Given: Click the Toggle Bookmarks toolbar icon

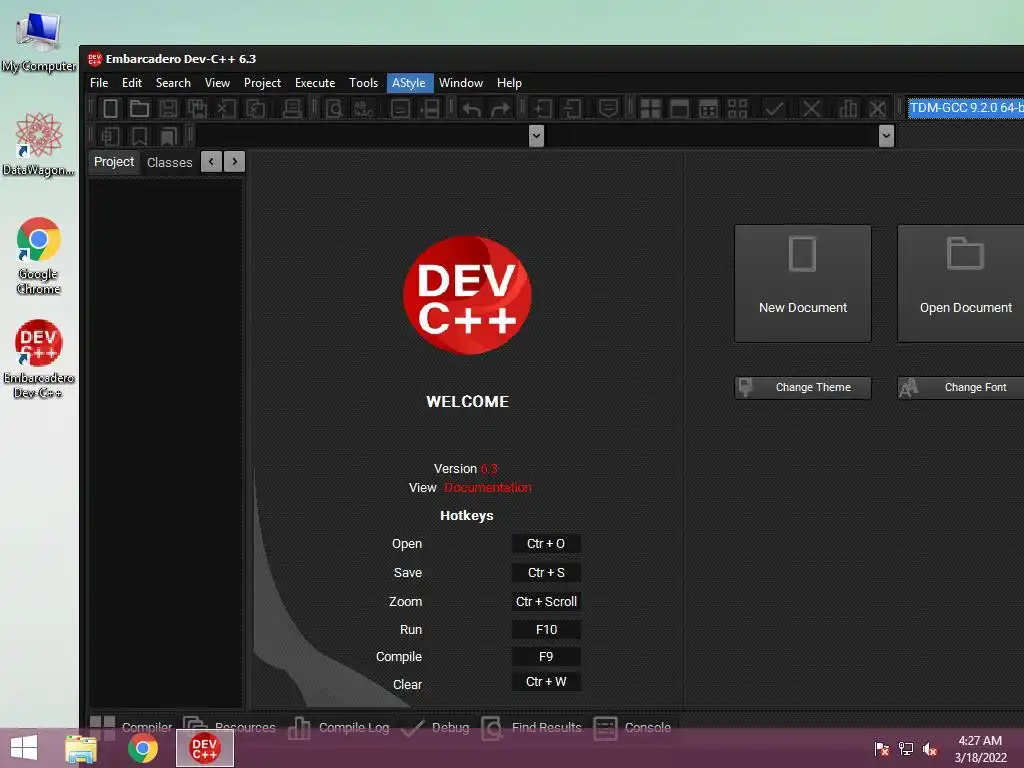Looking at the screenshot, I should (139, 136).
